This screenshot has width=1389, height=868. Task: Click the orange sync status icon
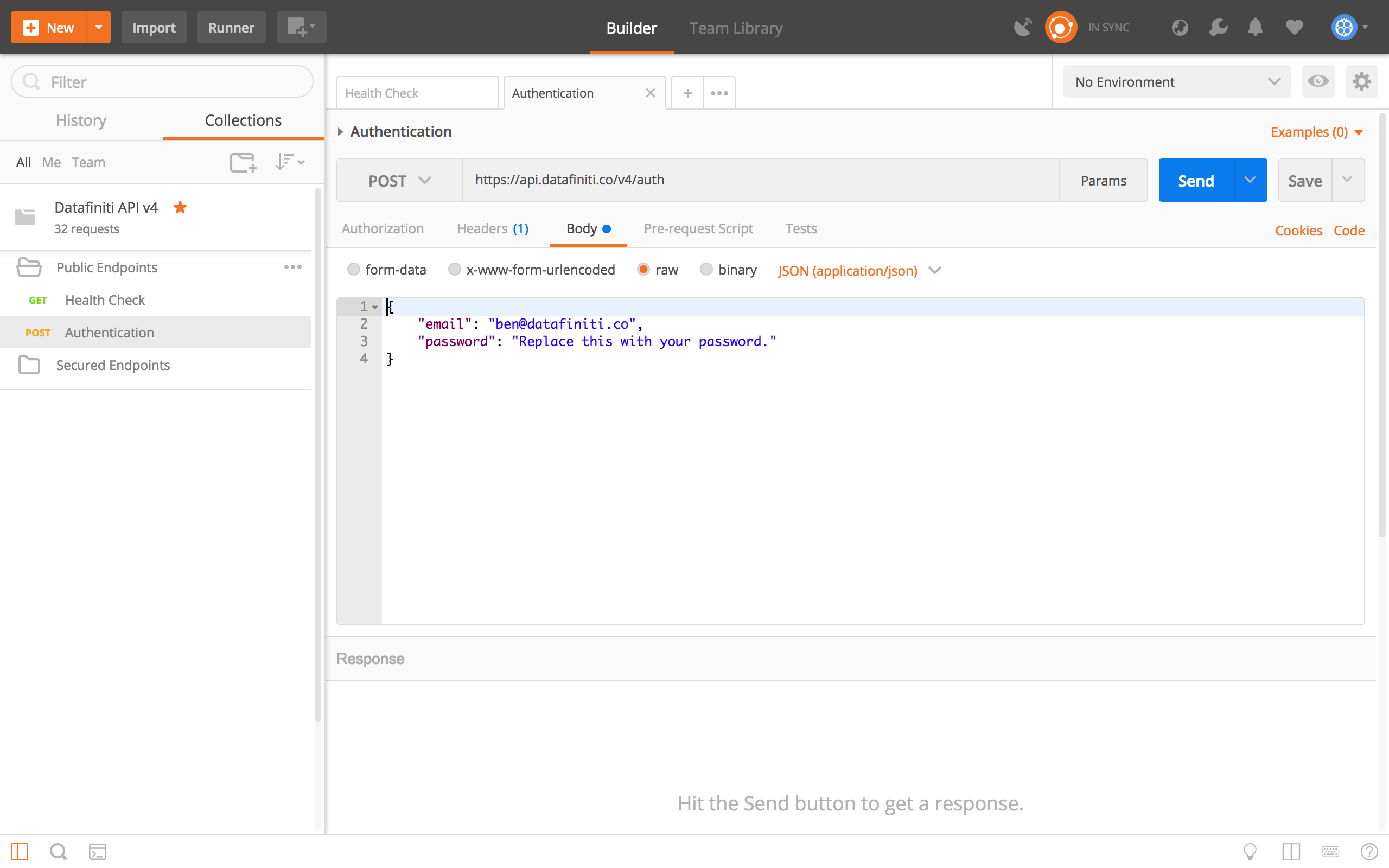[1060, 27]
